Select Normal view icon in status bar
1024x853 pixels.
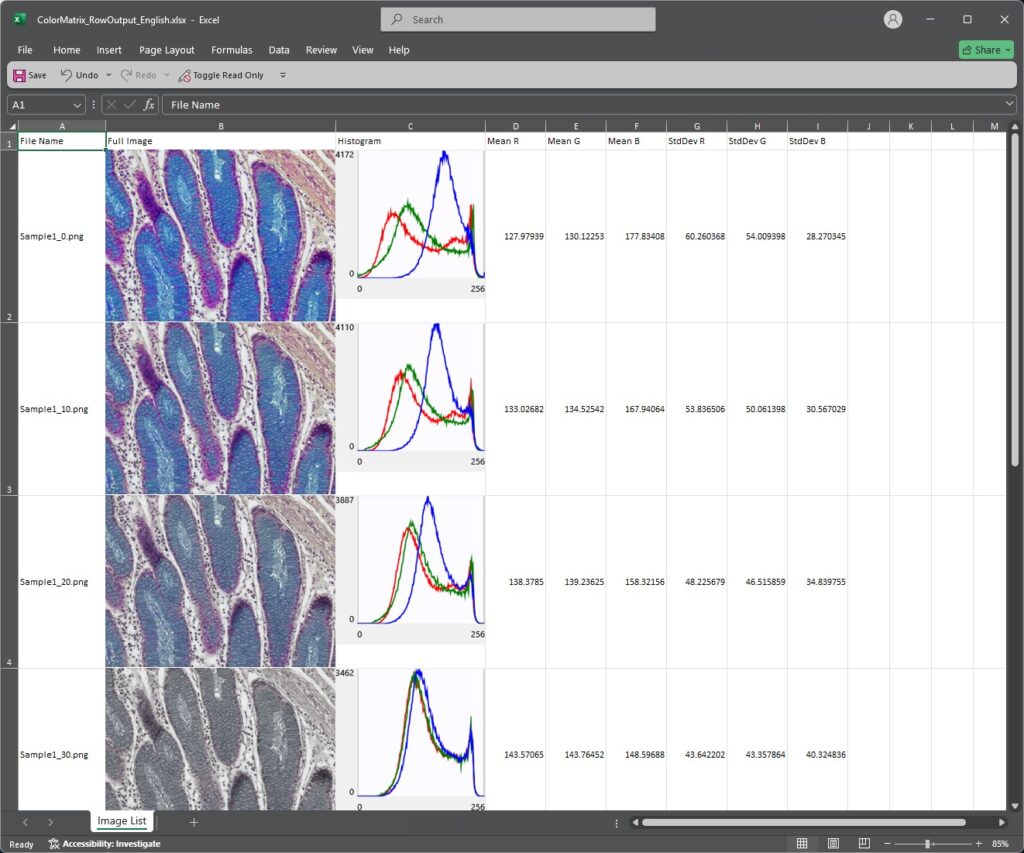(x=802, y=843)
